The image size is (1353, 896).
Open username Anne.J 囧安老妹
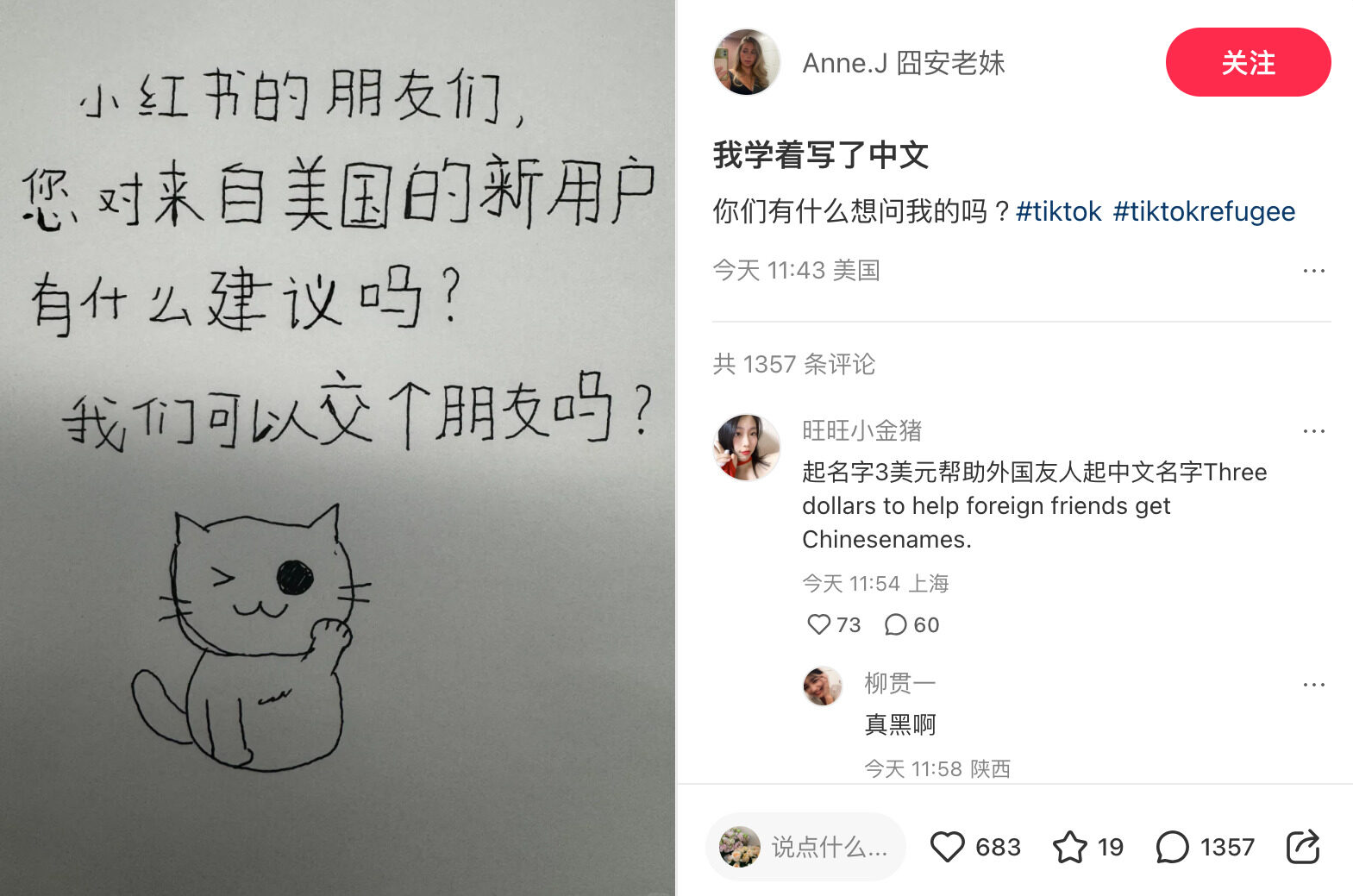(904, 63)
